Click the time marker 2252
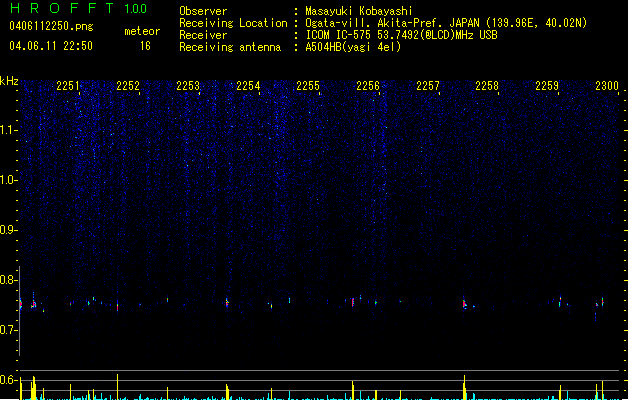The width and height of the screenshot is (629, 400). (128, 86)
